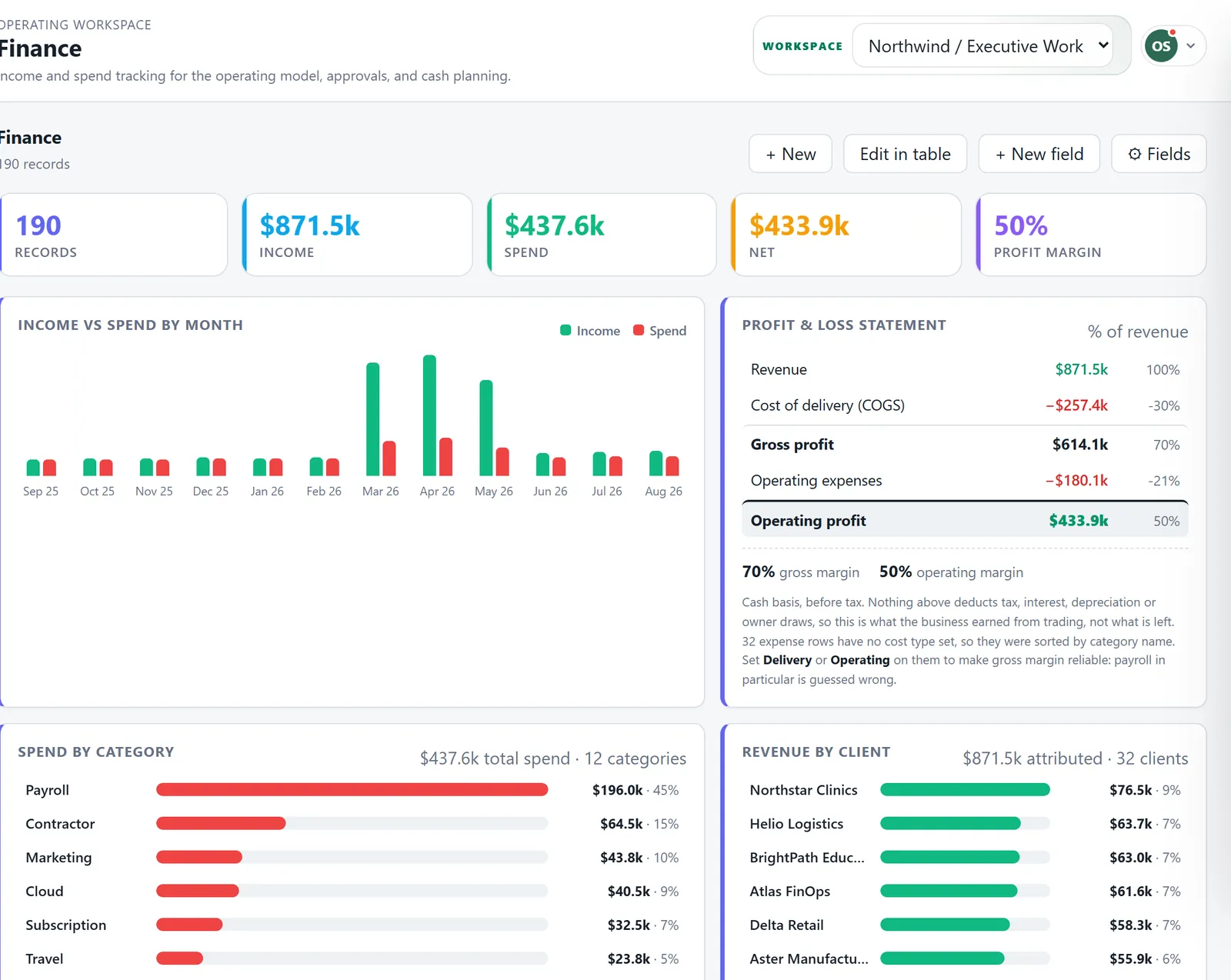Open the Fields settings button

click(1159, 154)
